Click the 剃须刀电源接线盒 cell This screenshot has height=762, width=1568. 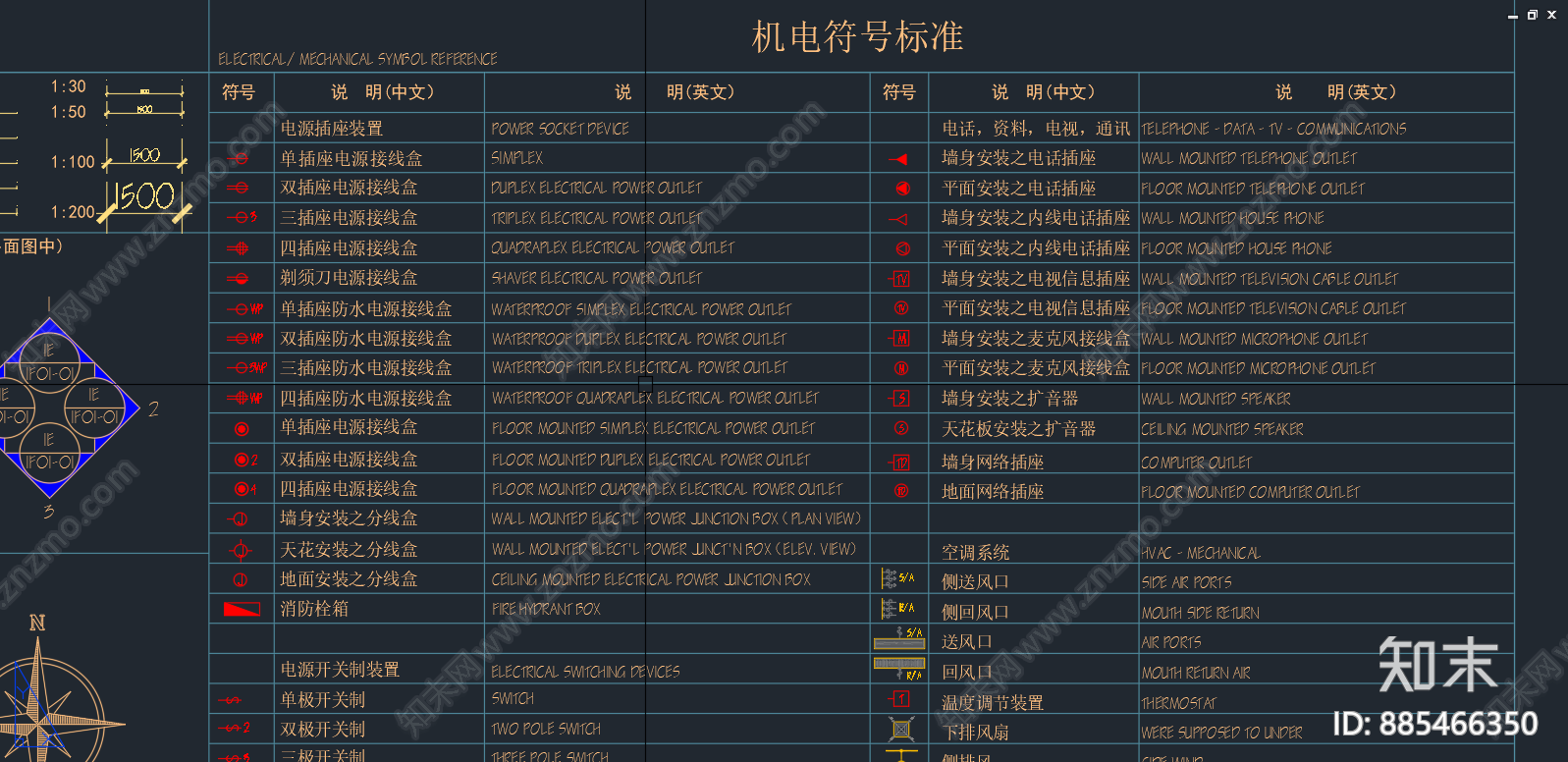[349, 278]
